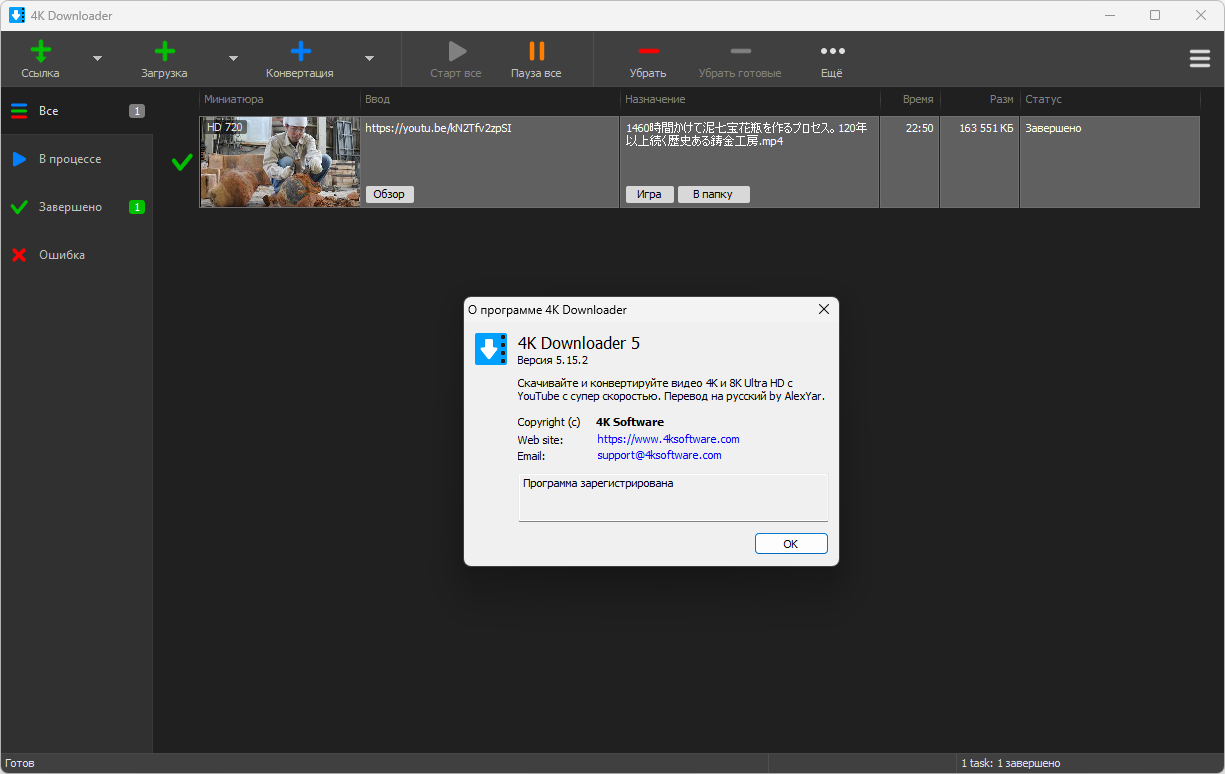This screenshot has width=1225, height=774.
Task: Click OK in the about dialog
Action: click(x=791, y=544)
